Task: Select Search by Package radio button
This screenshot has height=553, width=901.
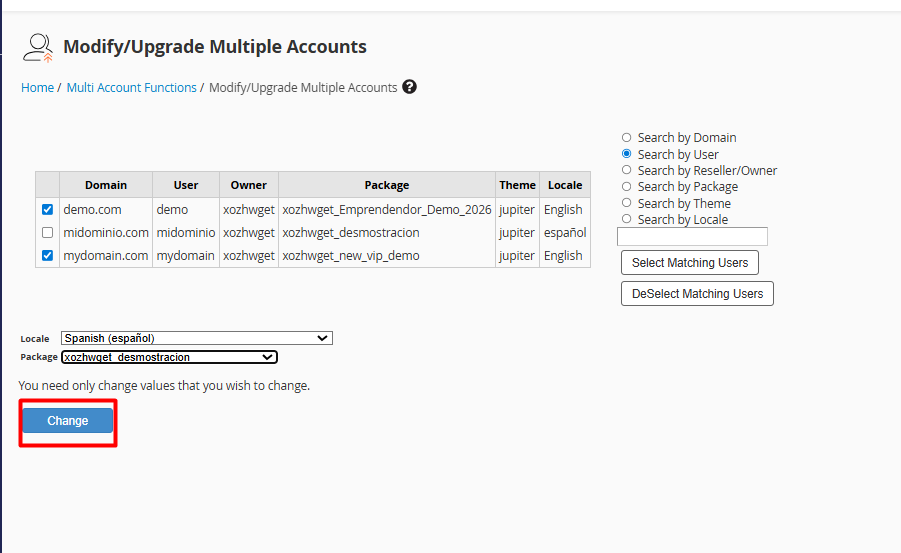Action: tap(626, 187)
